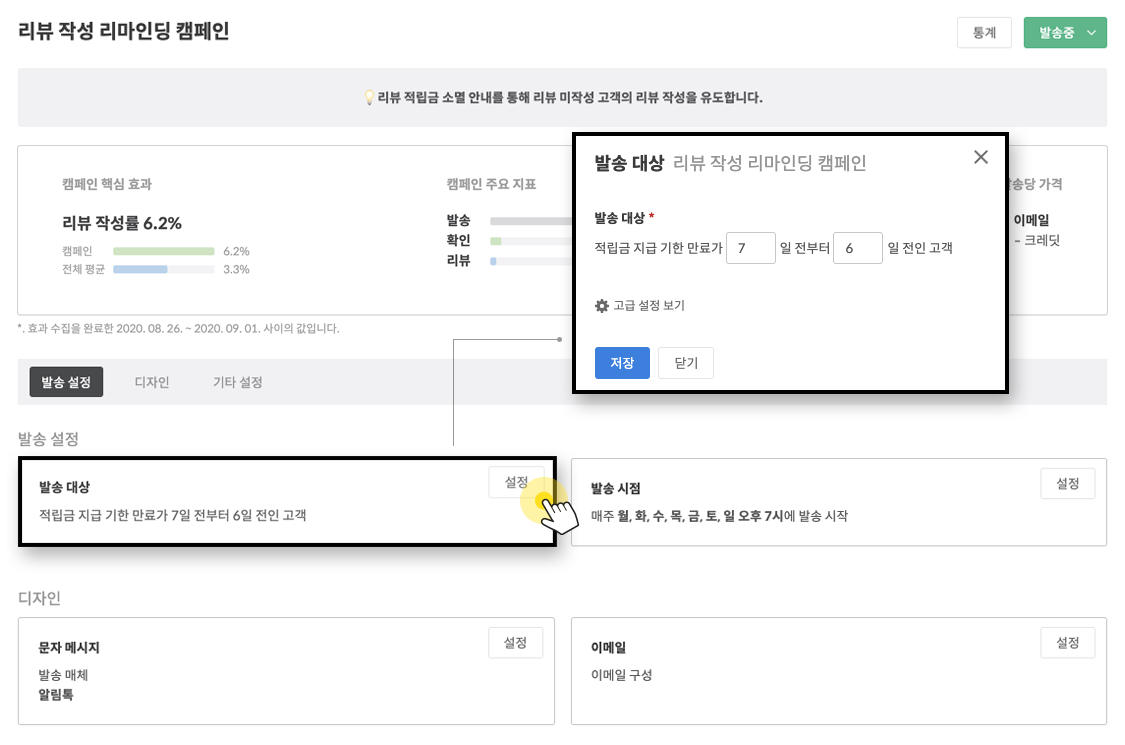Close the 발송 대상 dialog with the X
The image size is (1125, 745).
click(x=980, y=157)
